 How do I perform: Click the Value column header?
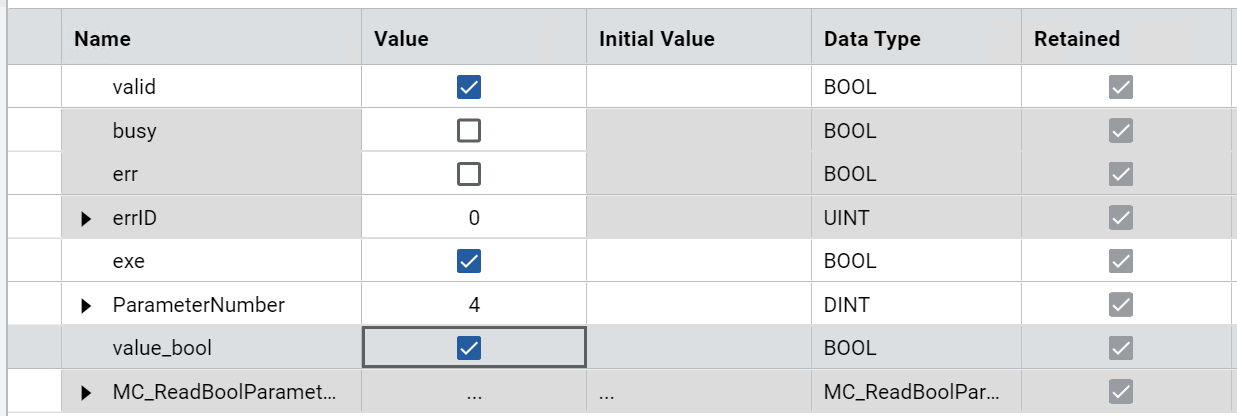(x=401, y=40)
